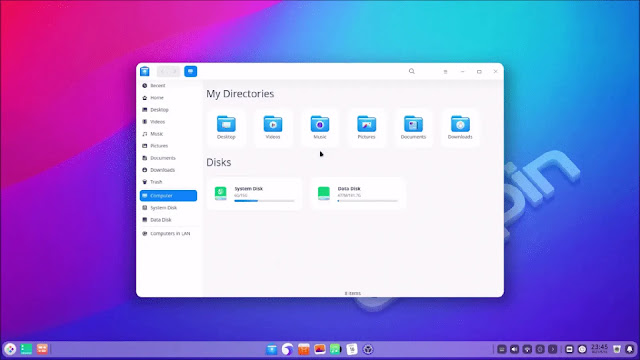
Task: Click the blue computer address button
Action: point(191,71)
